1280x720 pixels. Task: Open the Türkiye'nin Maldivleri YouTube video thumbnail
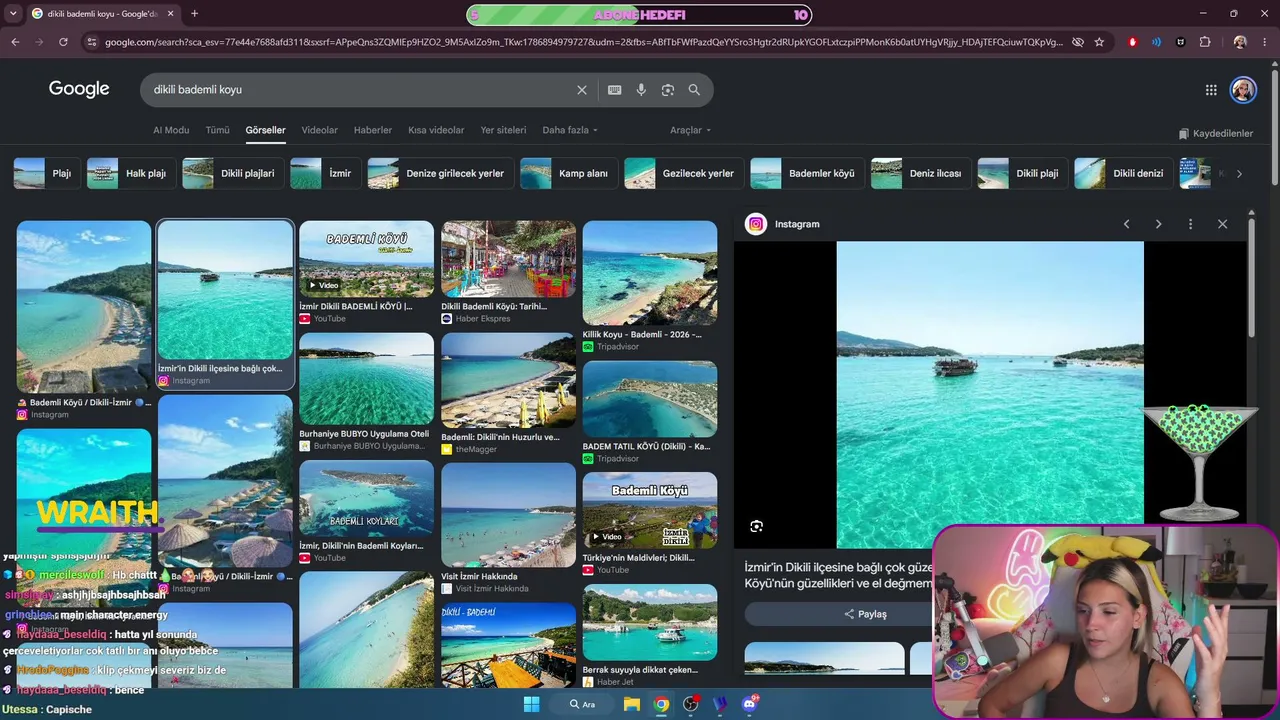pos(650,510)
